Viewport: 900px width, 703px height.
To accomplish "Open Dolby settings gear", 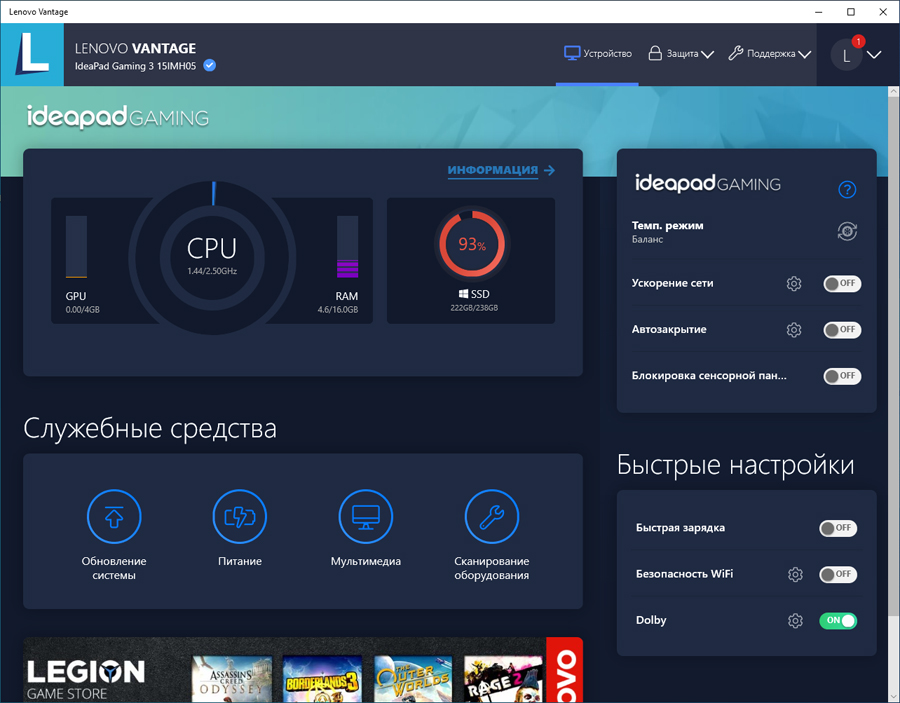I will coord(795,621).
